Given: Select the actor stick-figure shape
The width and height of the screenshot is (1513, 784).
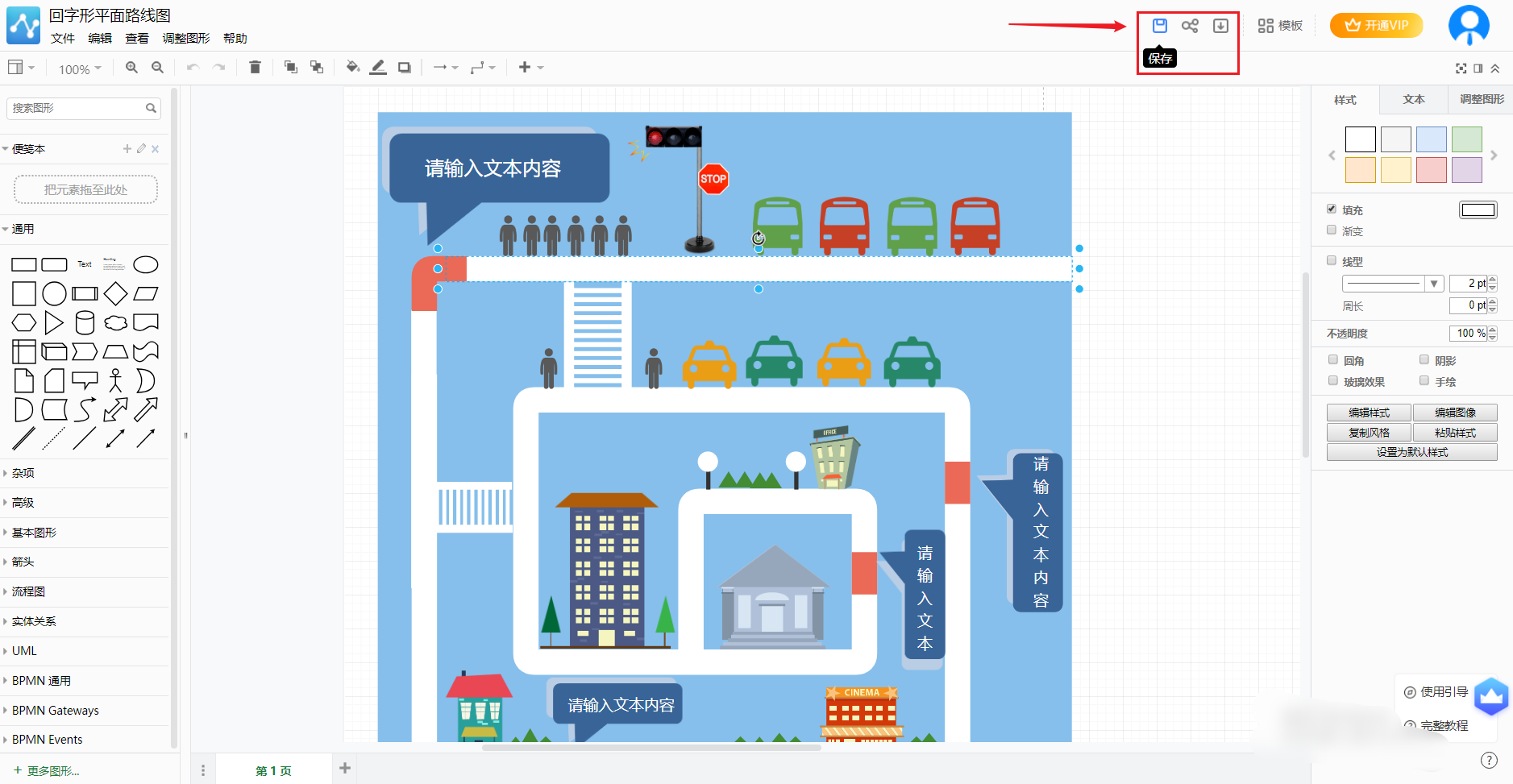Looking at the screenshot, I should [x=115, y=381].
